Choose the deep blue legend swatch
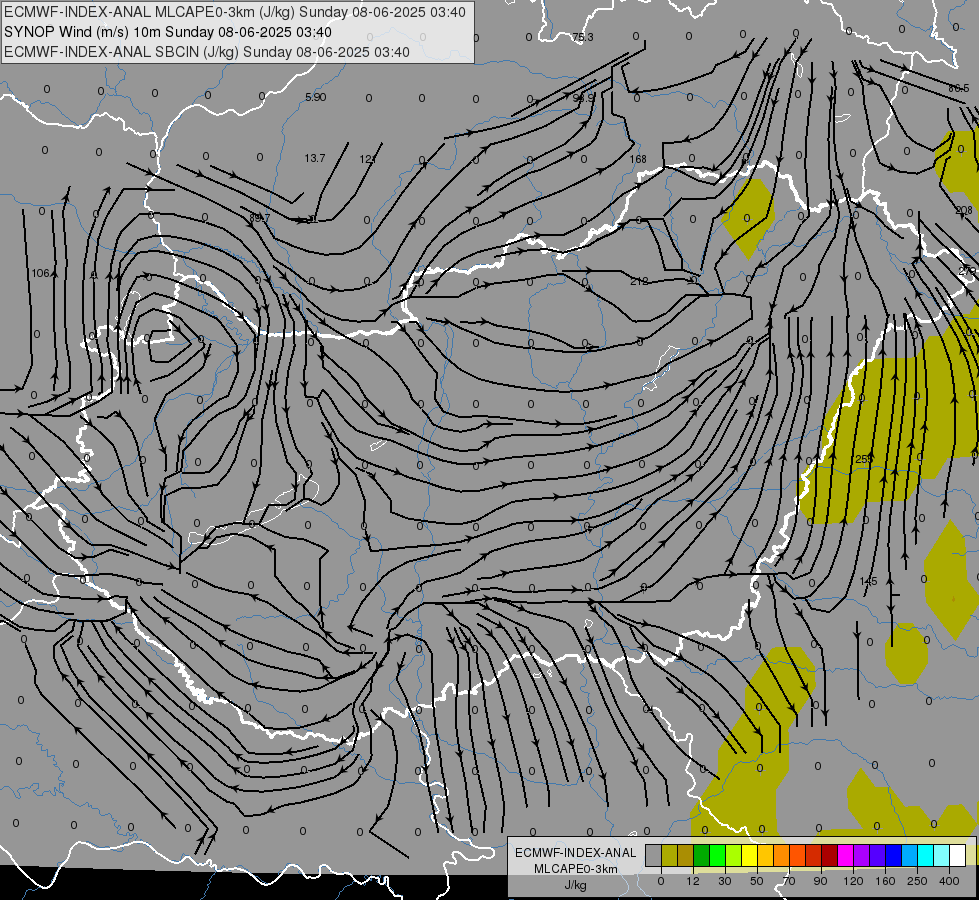The width and height of the screenshot is (979, 900). (x=894, y=855)
